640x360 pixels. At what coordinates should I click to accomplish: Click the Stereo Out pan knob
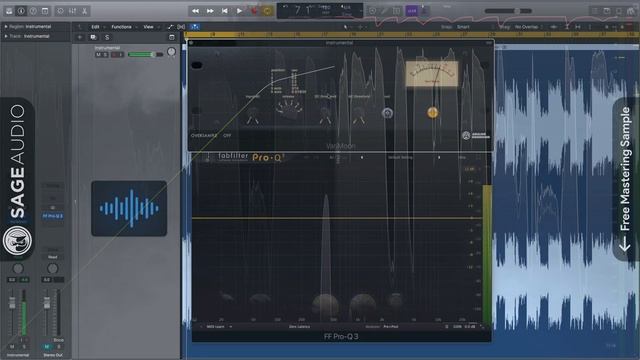[52, 269]
